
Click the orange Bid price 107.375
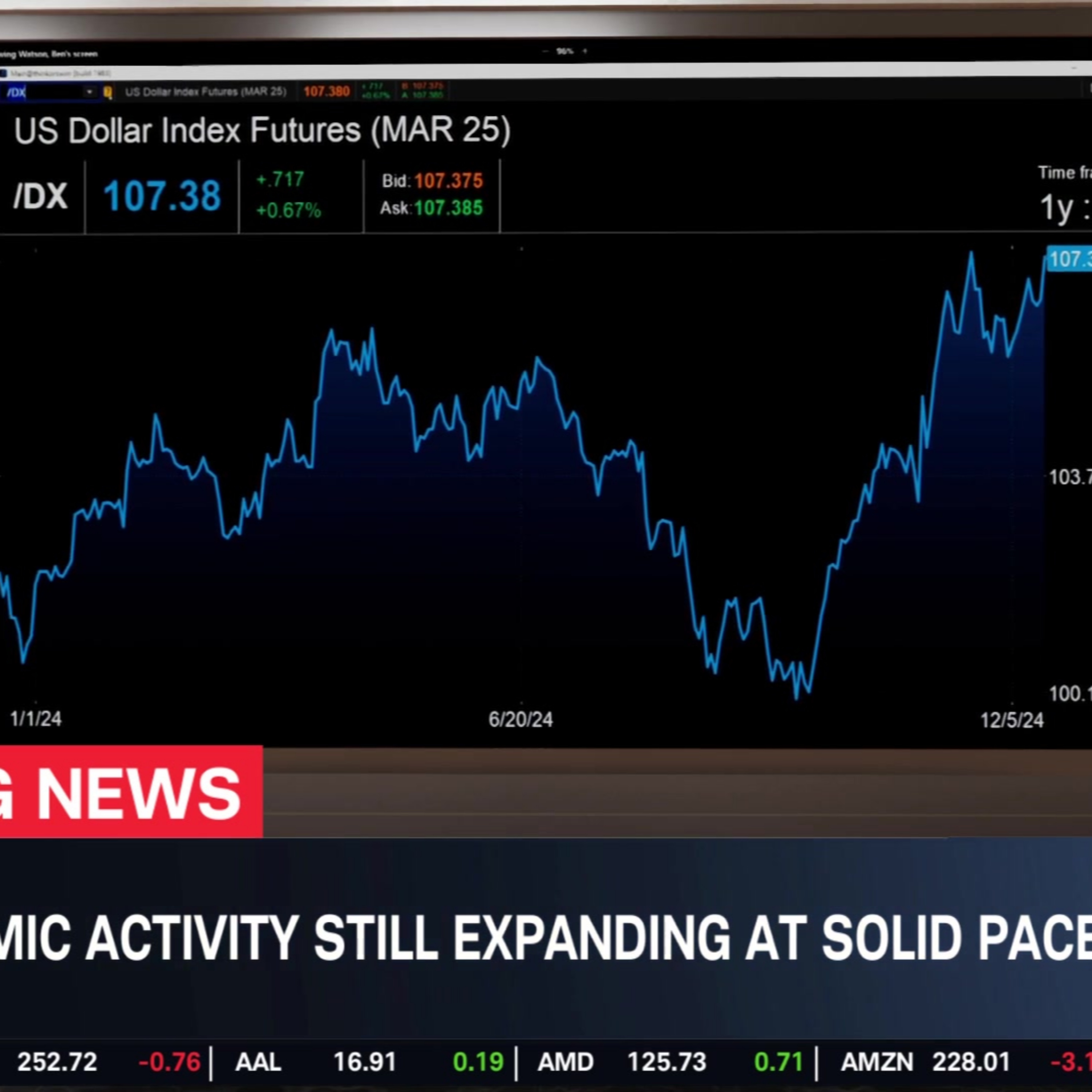448,181
